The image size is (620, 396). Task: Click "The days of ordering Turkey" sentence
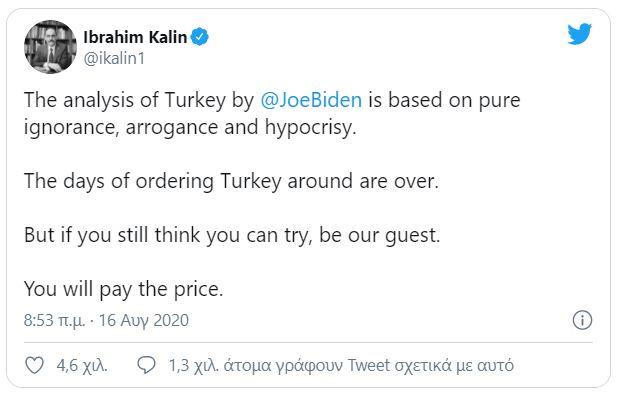point(153,182)
